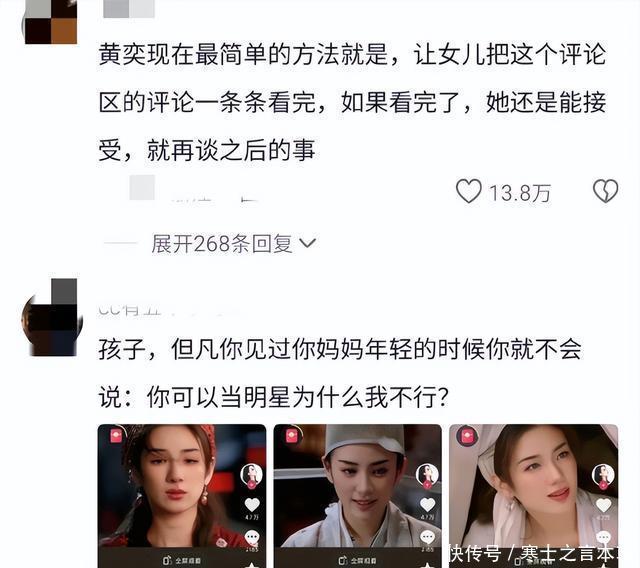
Task: Tap the pink badge in the third thumbnail
Action: coord(468,436)
